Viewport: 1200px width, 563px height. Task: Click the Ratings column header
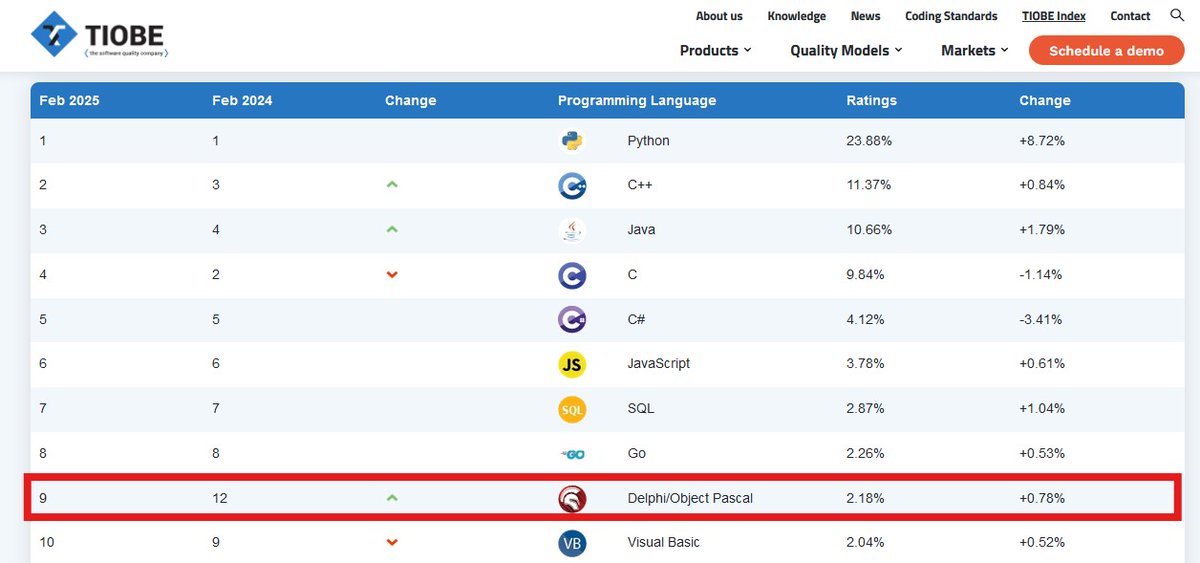pyautogui.click(x=872, y=100)
